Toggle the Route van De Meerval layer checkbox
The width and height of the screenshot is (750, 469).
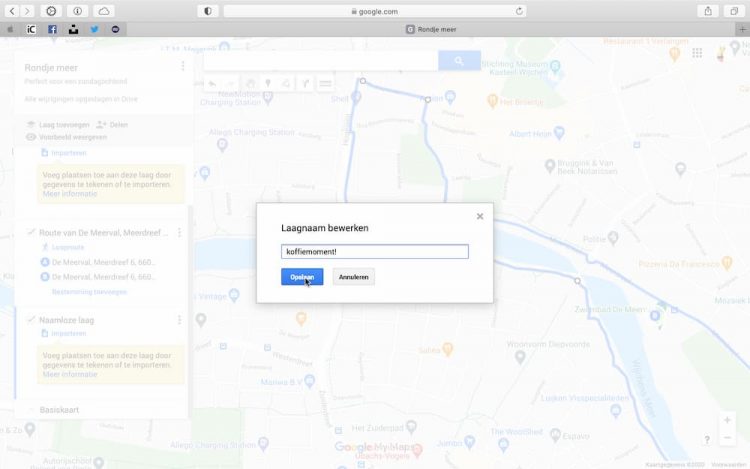31,233
